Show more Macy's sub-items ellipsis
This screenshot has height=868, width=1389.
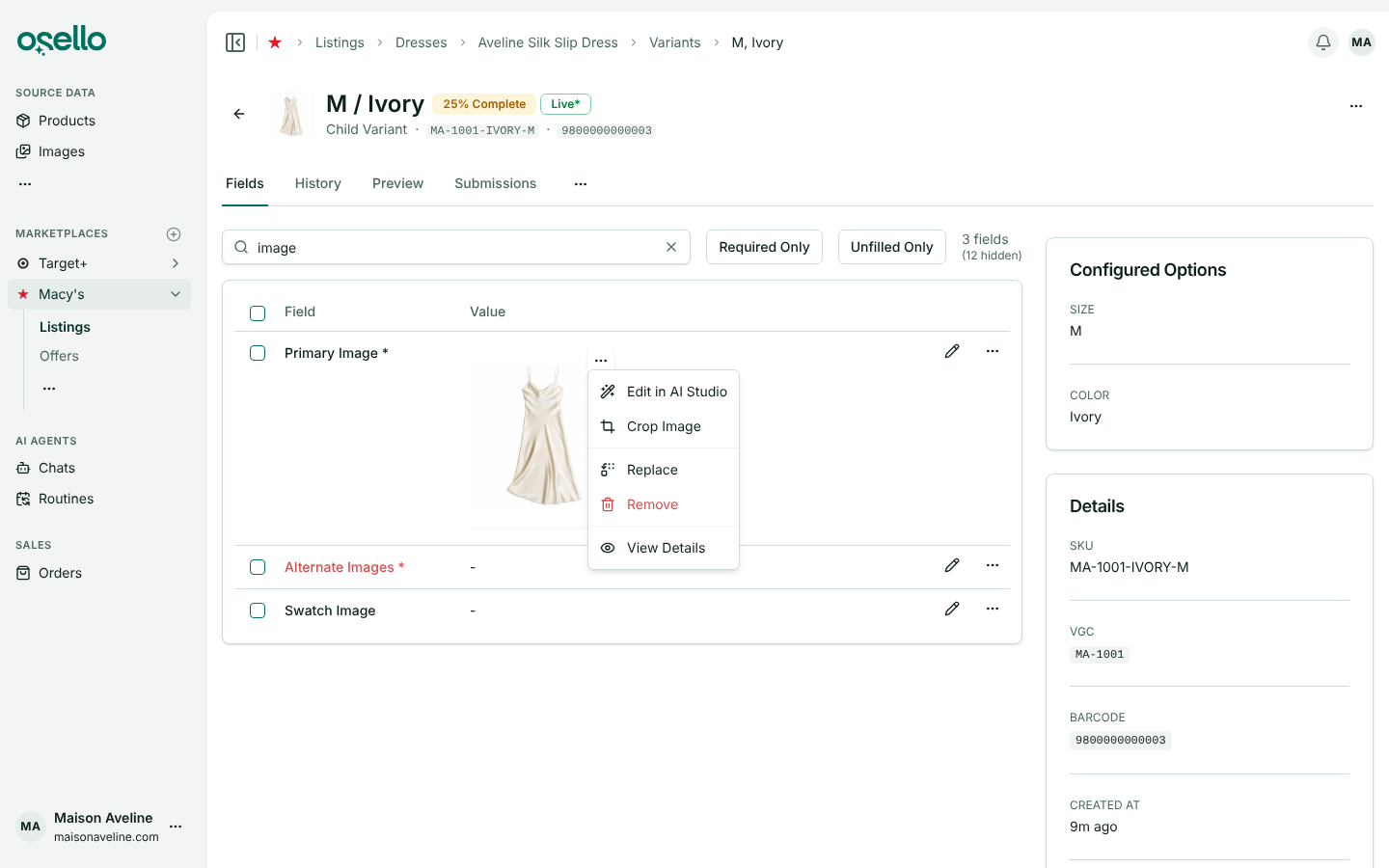pos(49,389)
